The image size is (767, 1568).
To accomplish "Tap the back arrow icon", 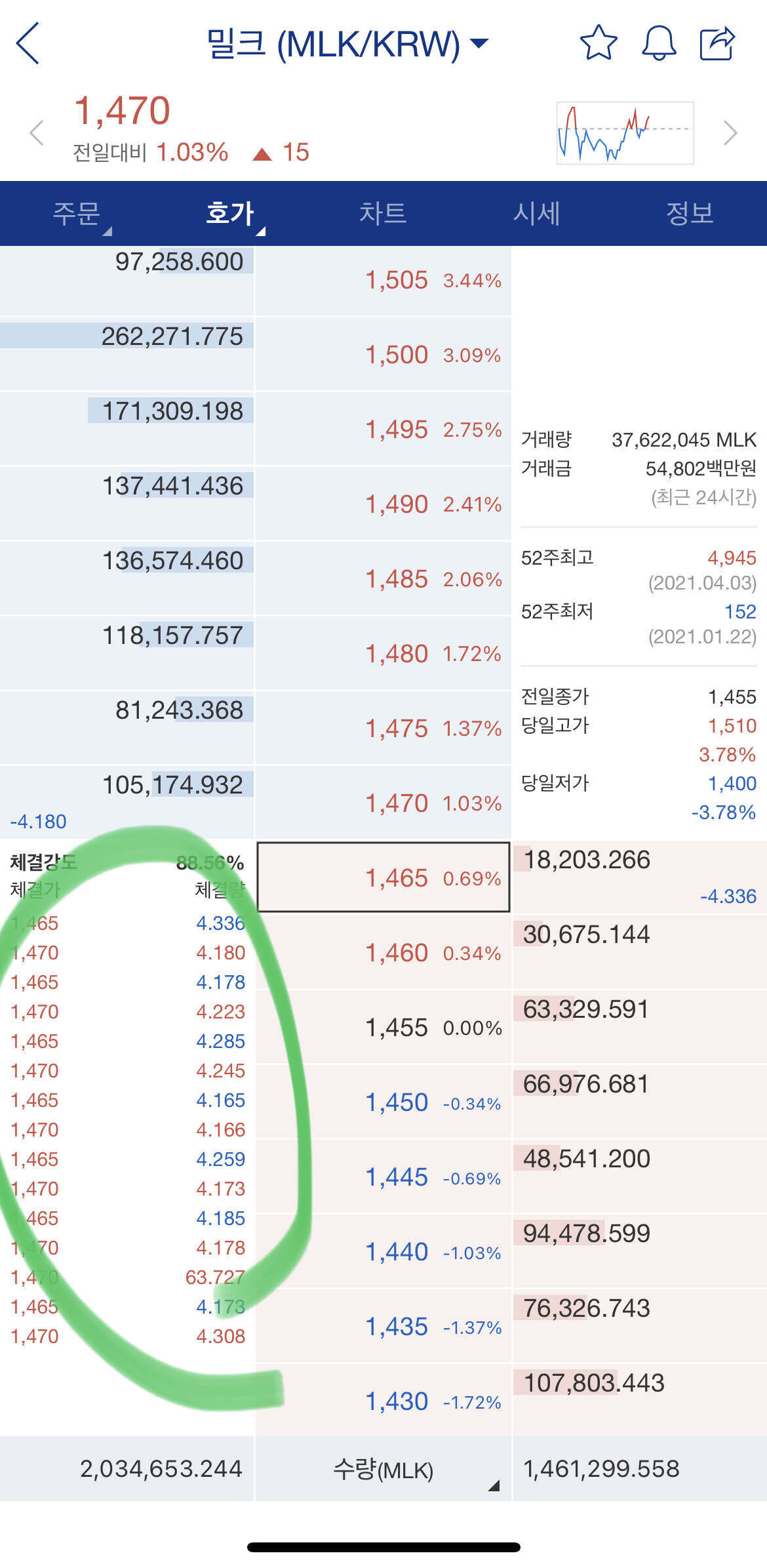I will 28,43.
